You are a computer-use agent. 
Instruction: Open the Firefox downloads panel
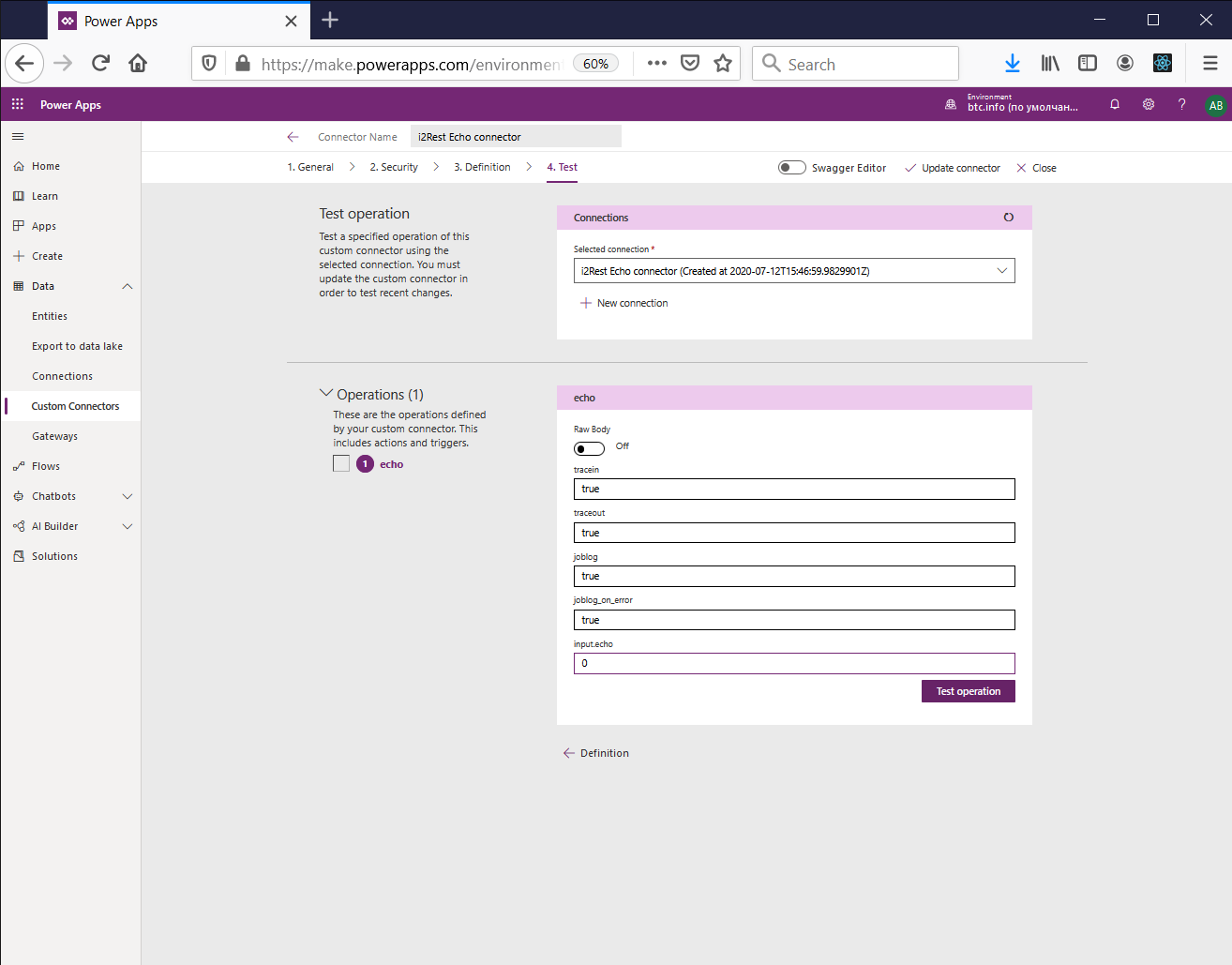1013,64
